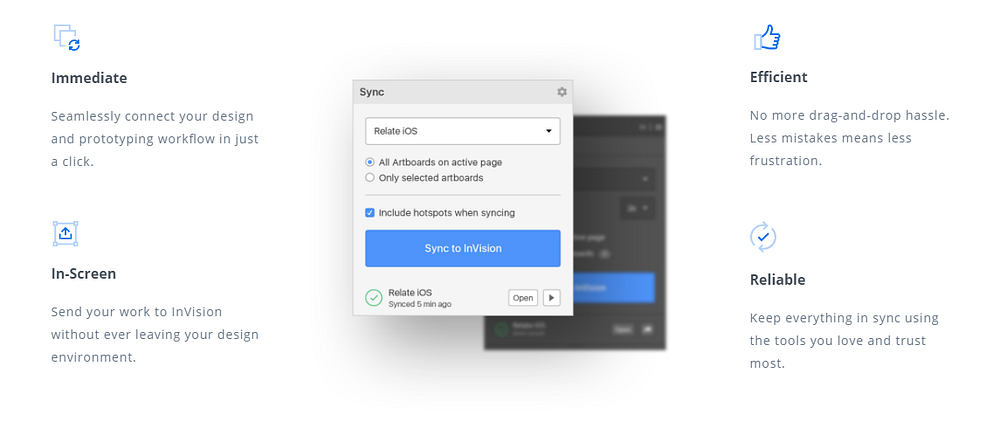Viewport: 1000px width, 429px height.
Task: Click the play button beside Open
Action: 552,298
